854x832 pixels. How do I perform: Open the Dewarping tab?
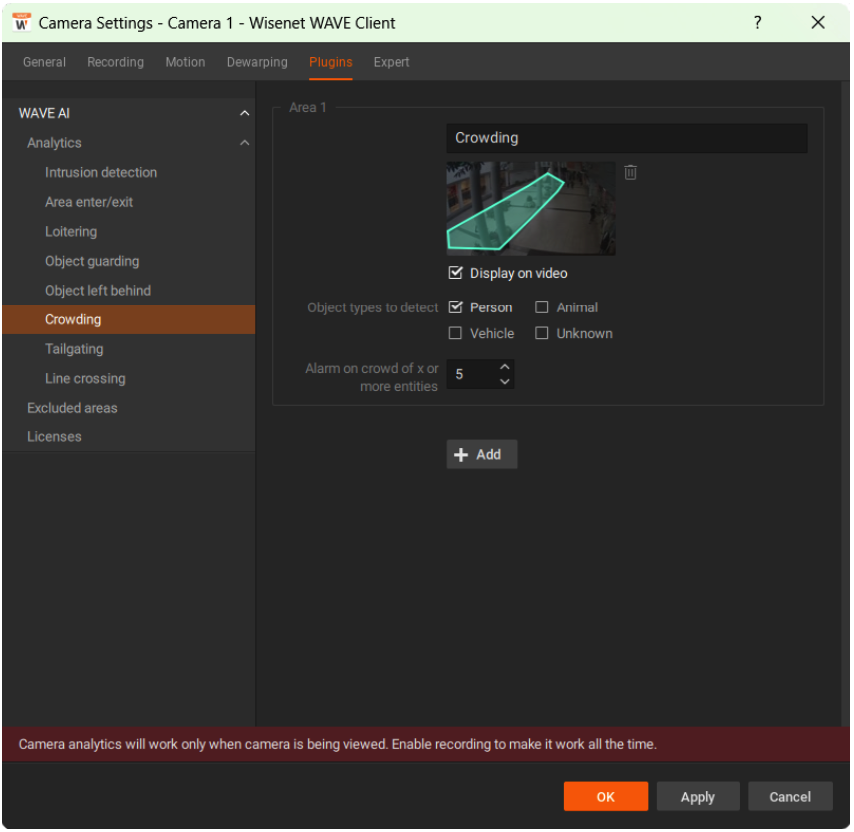point(257,62)
